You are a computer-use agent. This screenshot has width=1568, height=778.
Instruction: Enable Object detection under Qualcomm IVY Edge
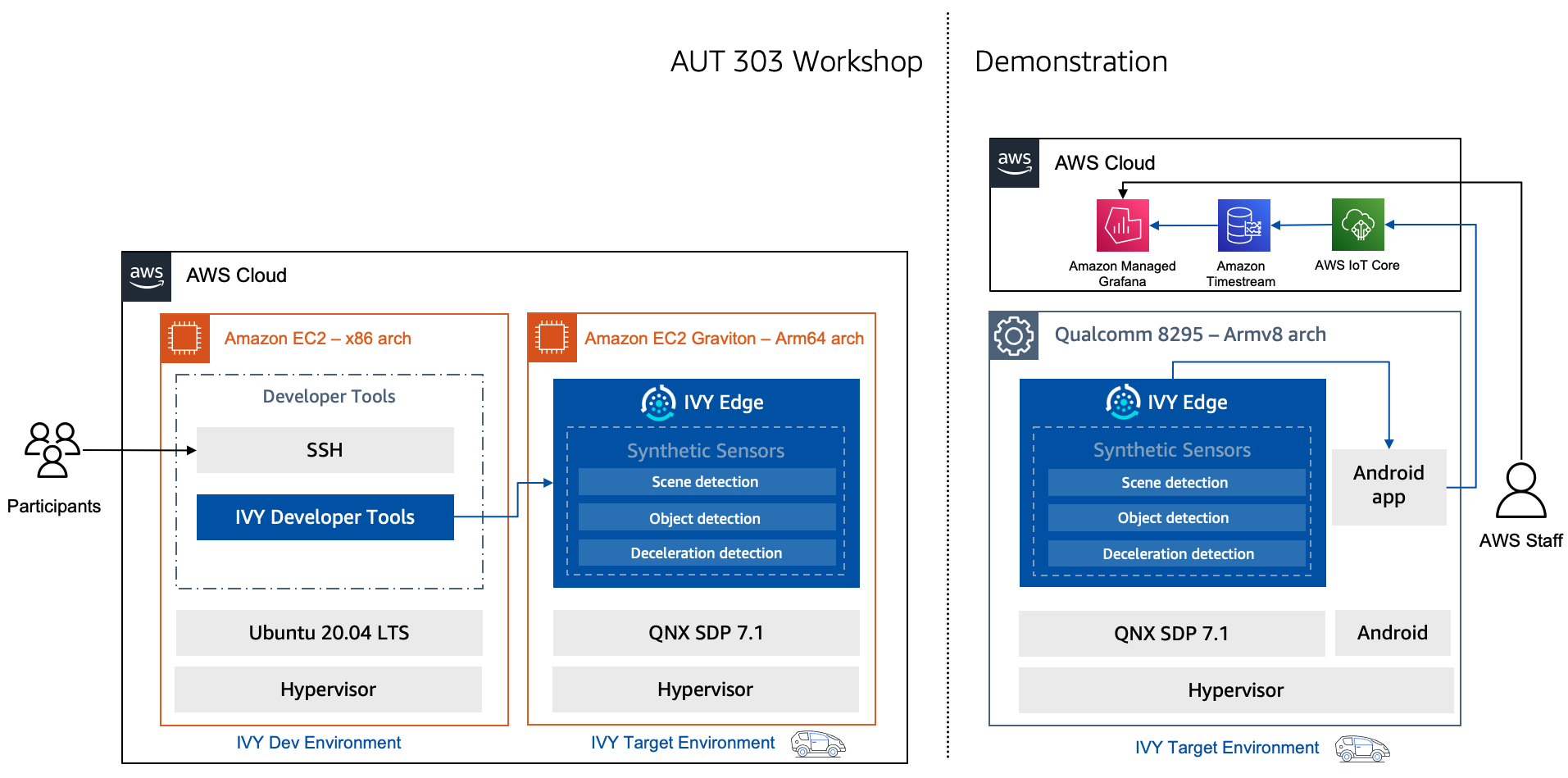point(1175,517)
